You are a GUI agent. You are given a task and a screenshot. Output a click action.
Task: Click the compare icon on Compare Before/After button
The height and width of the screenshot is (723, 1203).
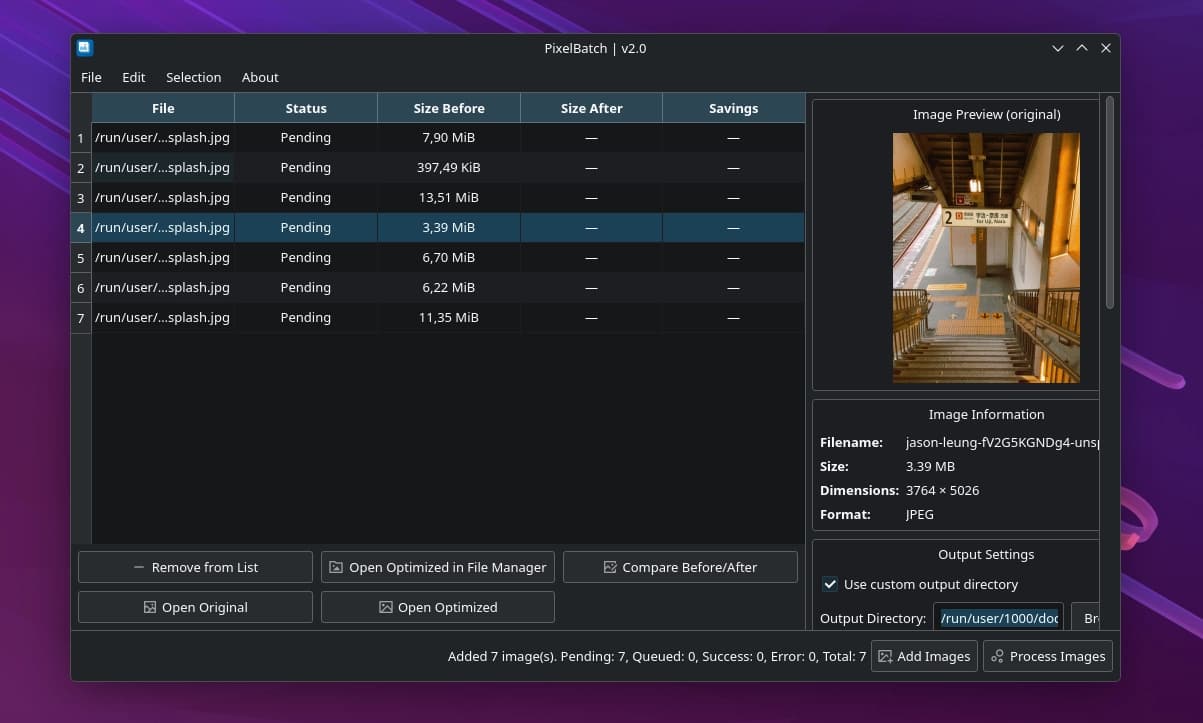click(x=609, y=567)
